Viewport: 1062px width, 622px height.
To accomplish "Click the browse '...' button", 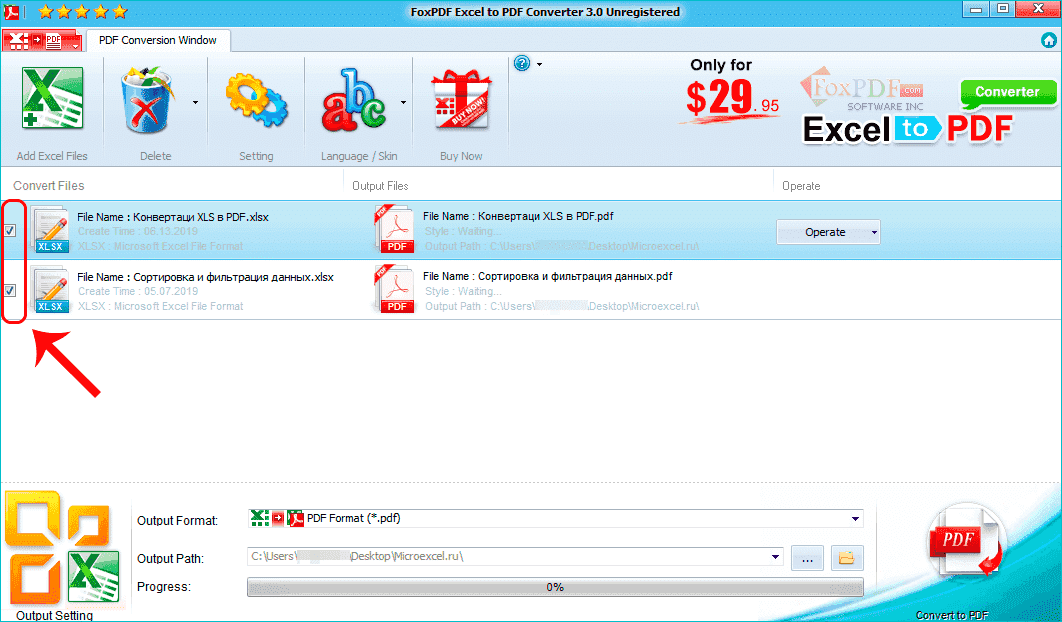I will tap(807, 558).
